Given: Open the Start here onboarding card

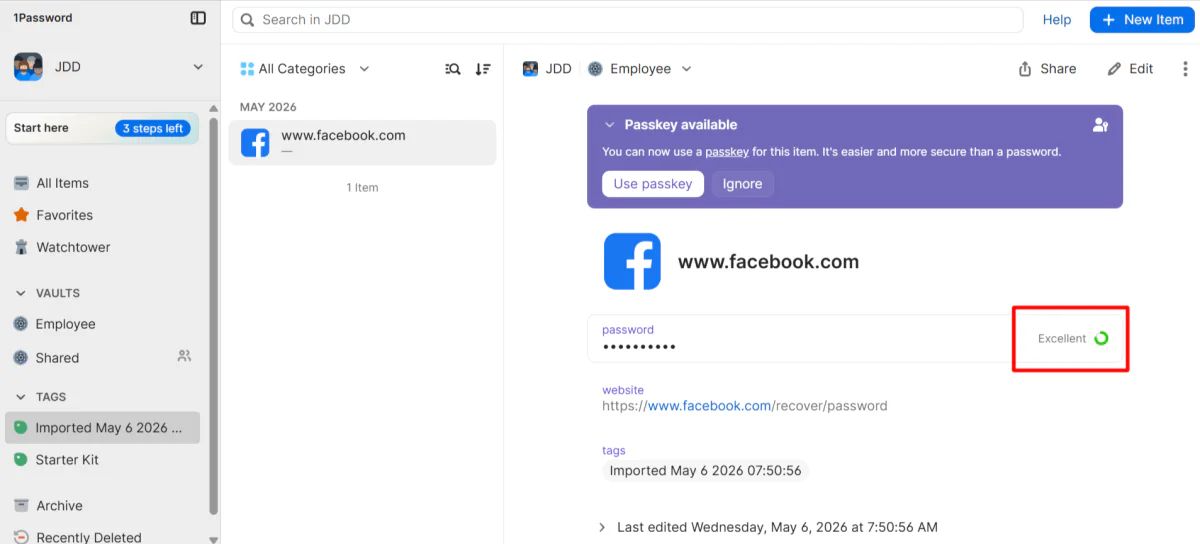Looking at the screenshot, I should (x=102, y=128).
